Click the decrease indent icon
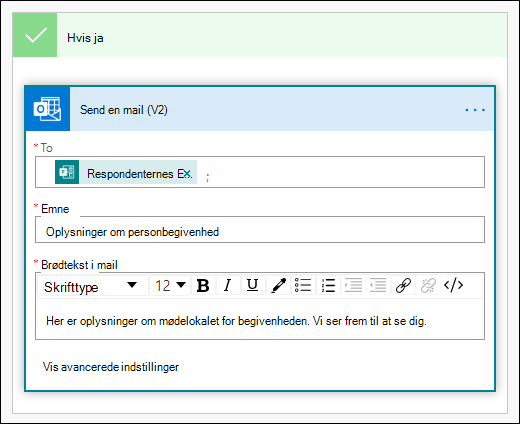 click(378, 286)
